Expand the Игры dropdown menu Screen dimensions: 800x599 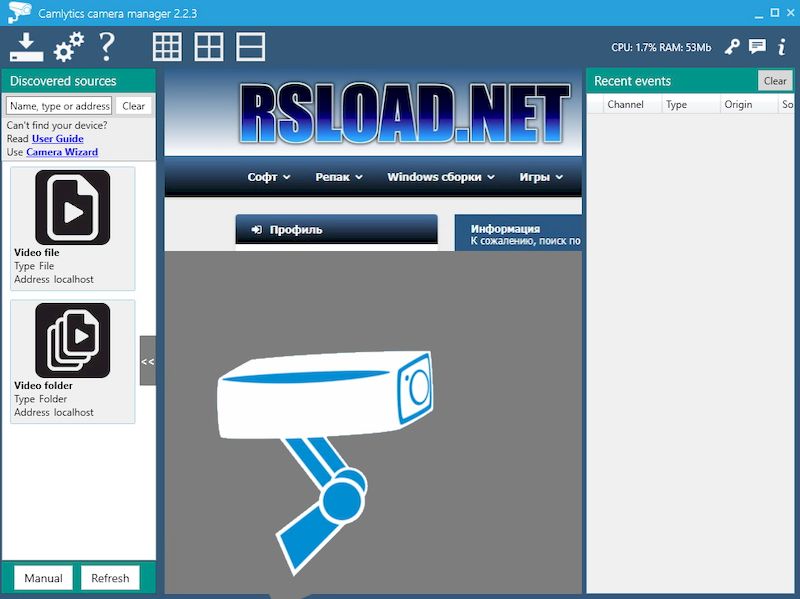(541, 177)
